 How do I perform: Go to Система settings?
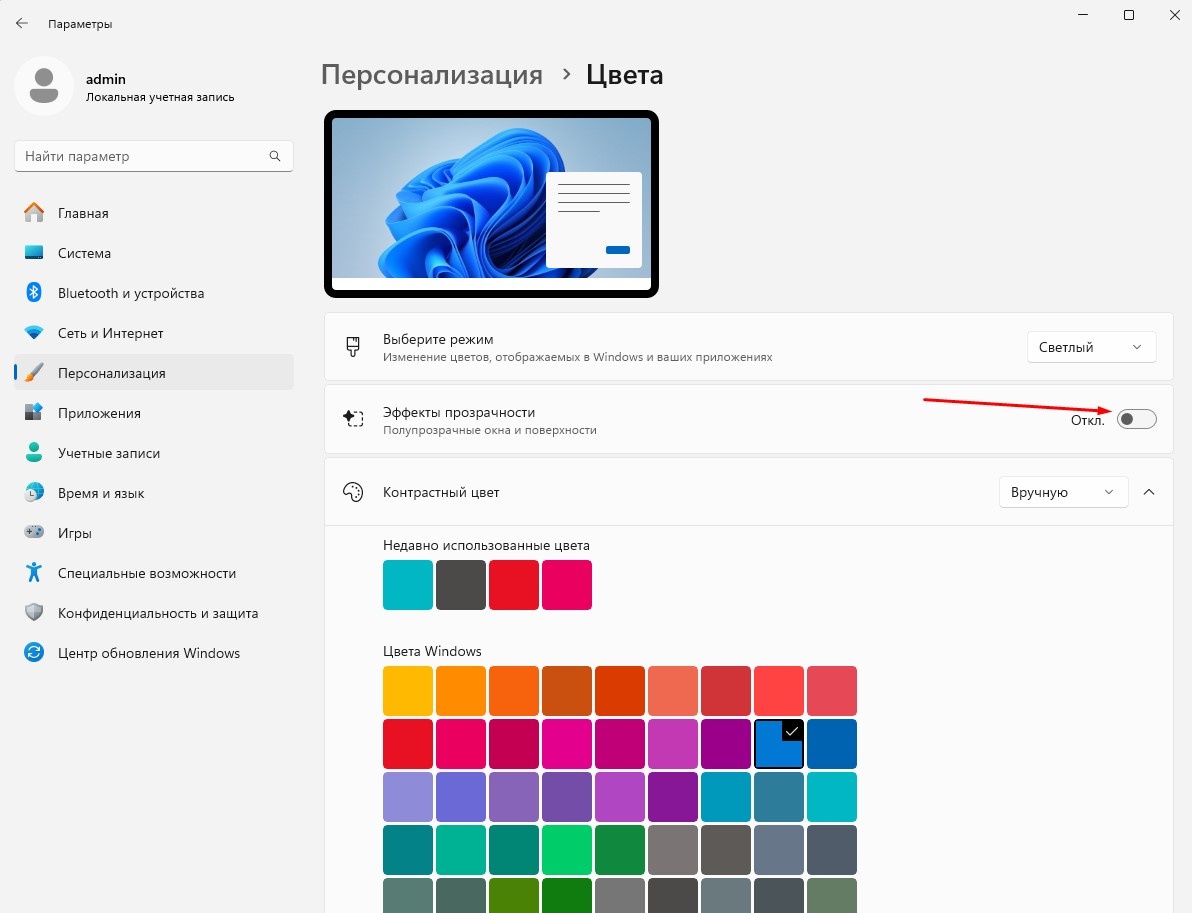pos(154,253)
